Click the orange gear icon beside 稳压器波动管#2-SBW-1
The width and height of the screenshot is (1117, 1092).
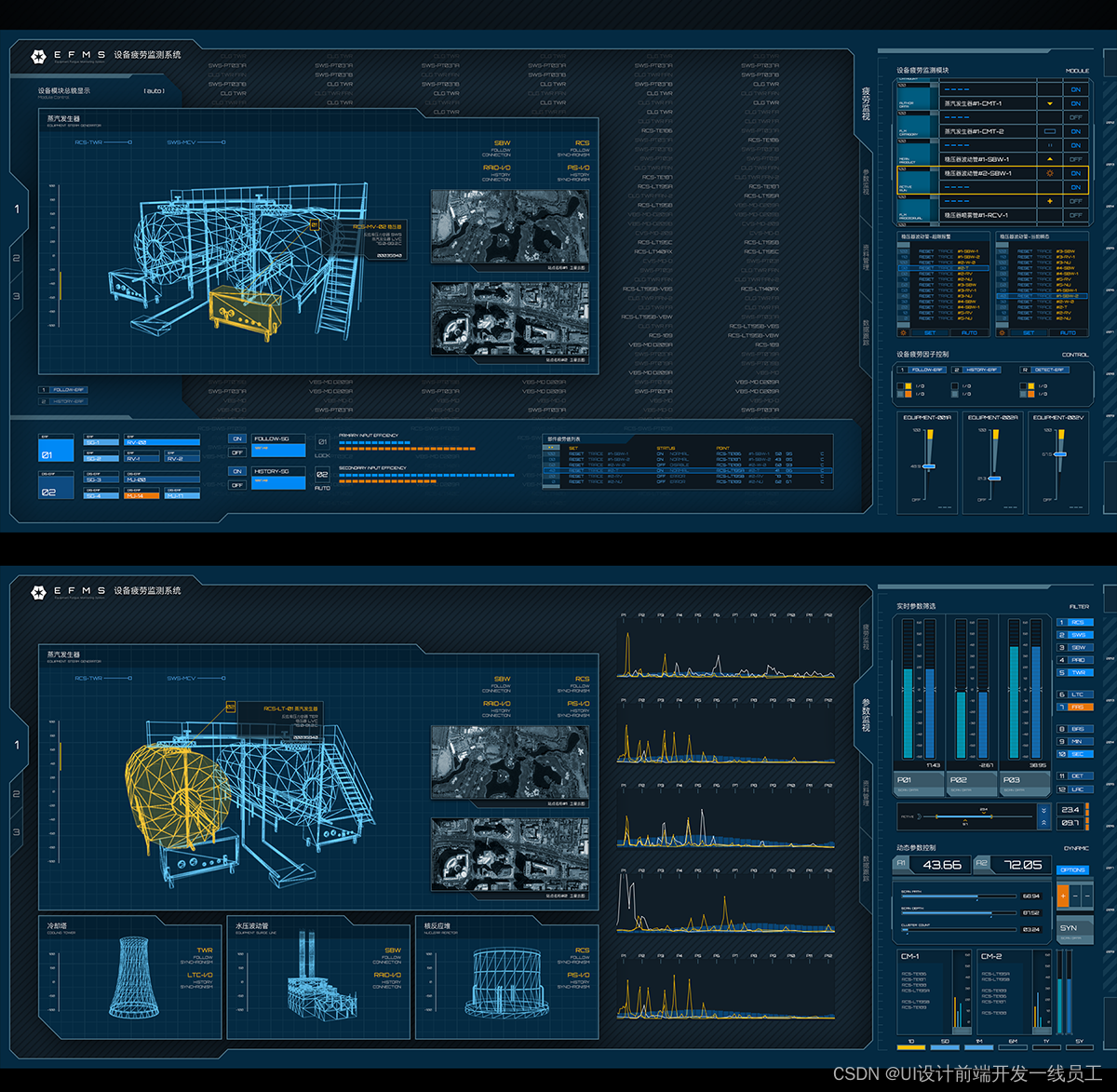pos(1050,173)
